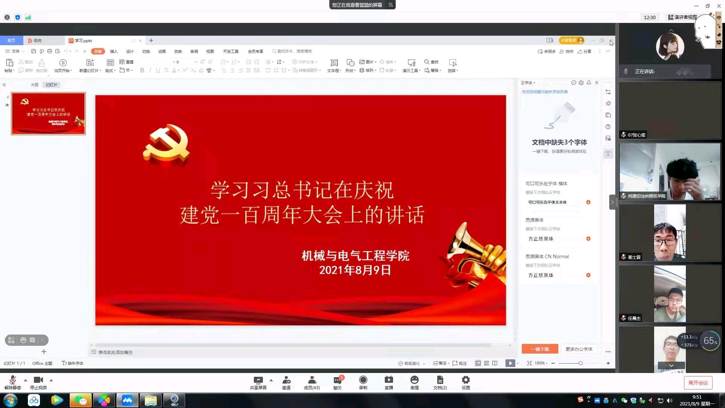Select Slides view tab in slide panel

click(x=51, y=85)
